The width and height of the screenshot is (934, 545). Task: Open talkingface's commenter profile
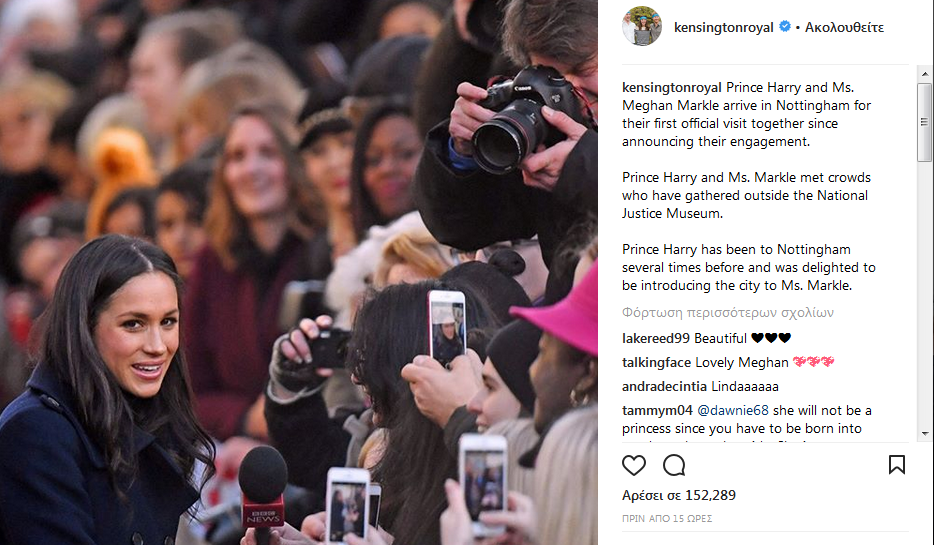tap(656, 363)
